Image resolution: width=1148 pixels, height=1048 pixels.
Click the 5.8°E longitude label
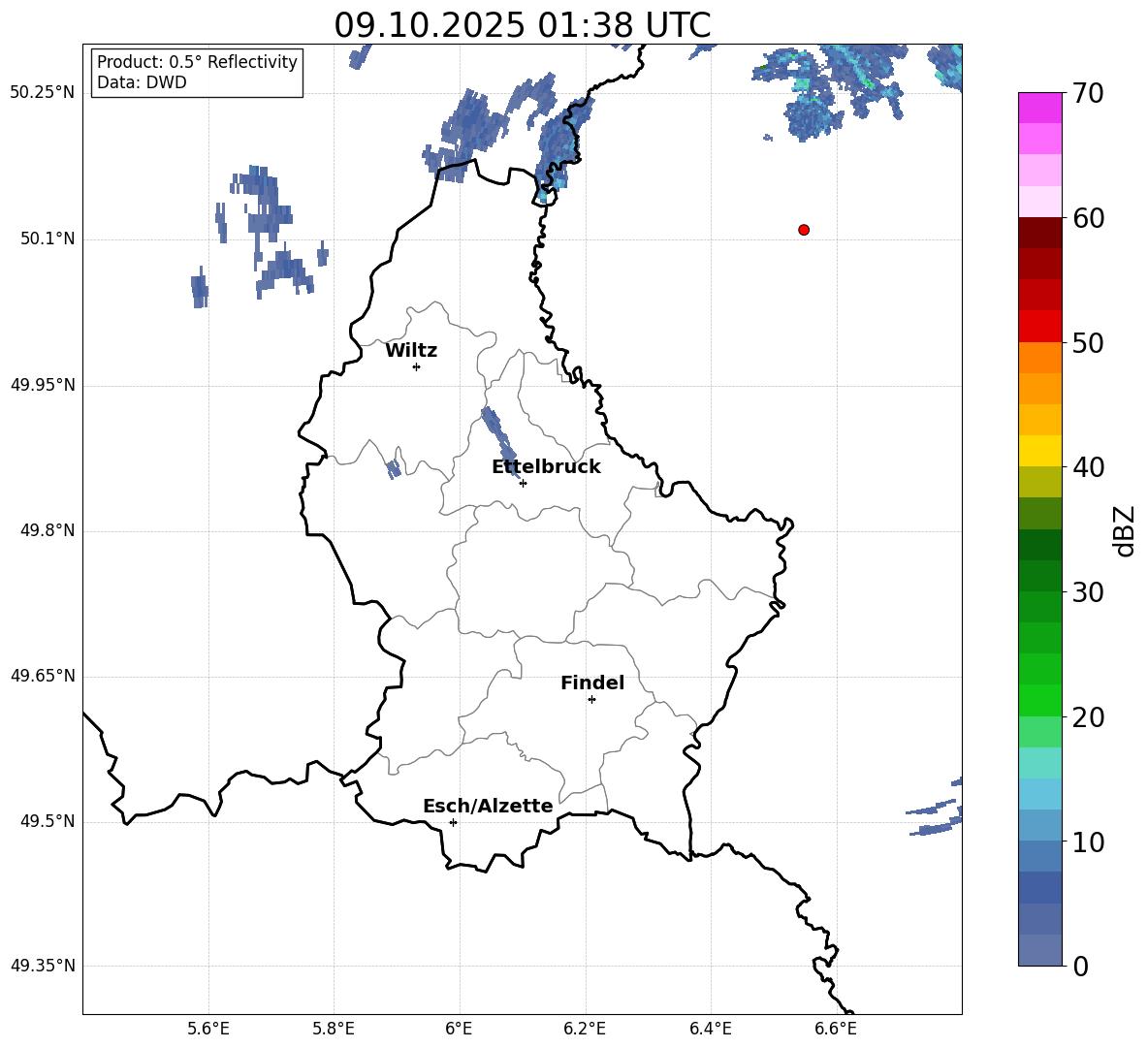(x=334, y=1029)
